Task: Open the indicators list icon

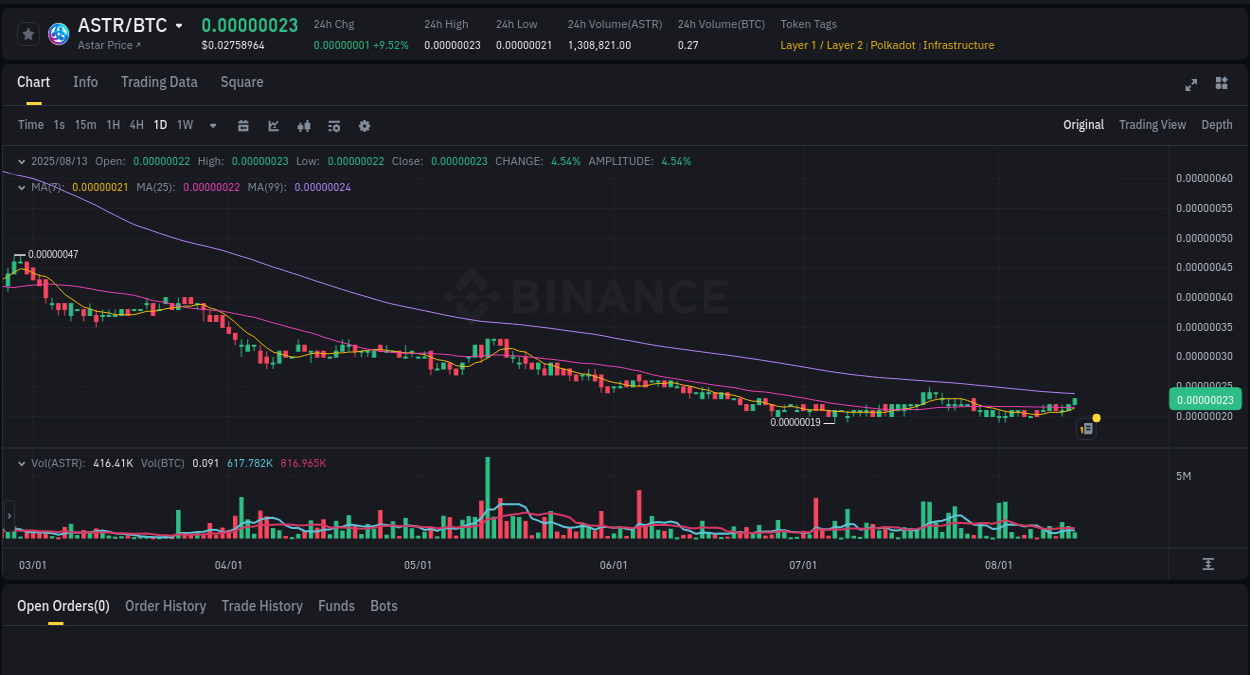Action: click(334, 125)
